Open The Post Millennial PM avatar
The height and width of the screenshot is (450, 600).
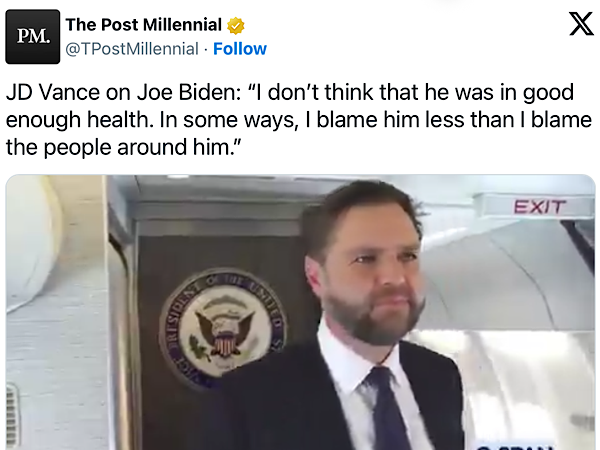point(32,37)
